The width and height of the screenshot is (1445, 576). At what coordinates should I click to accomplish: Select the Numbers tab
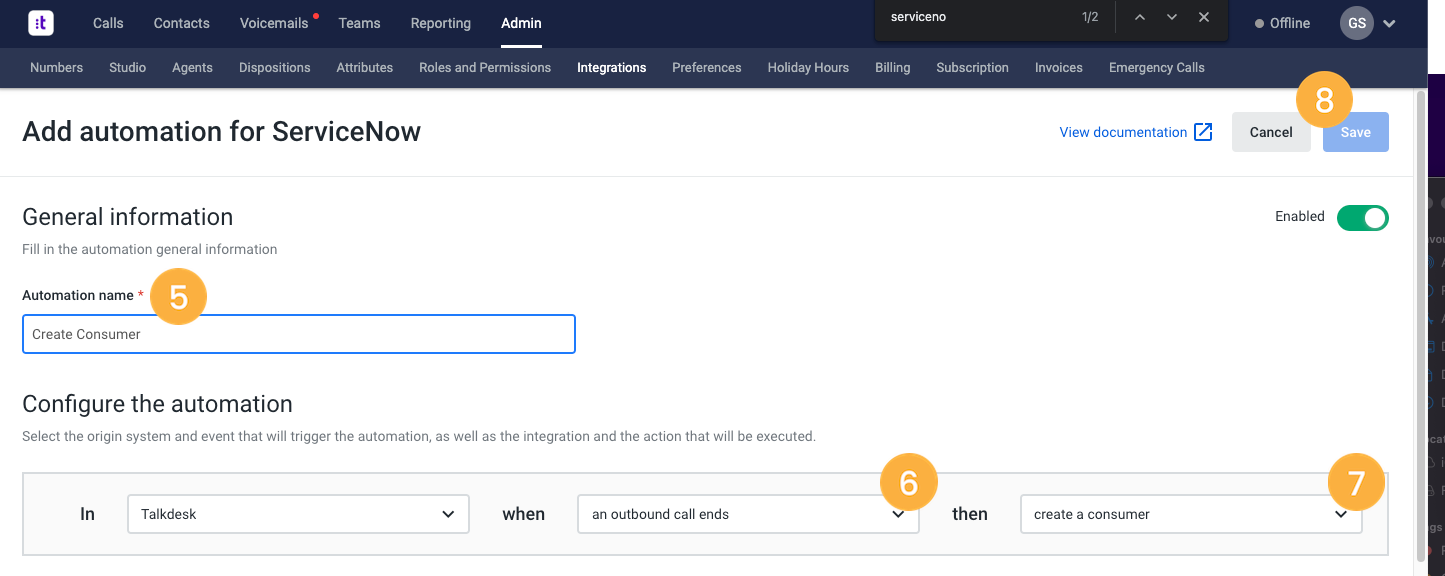(x=56, y=67)
